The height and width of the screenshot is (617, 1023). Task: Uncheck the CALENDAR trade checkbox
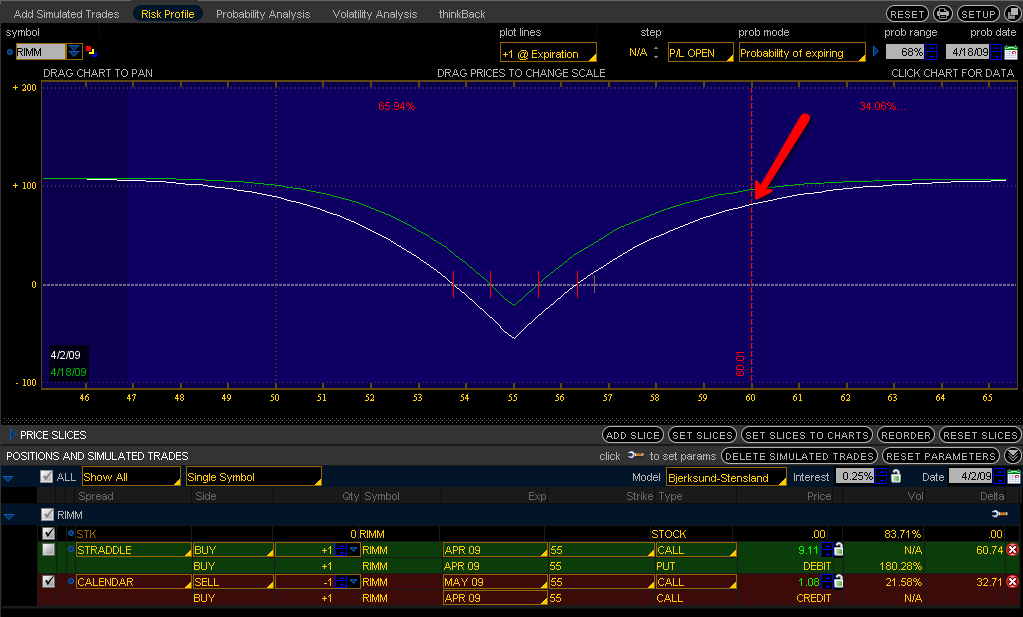click(48, 582)
